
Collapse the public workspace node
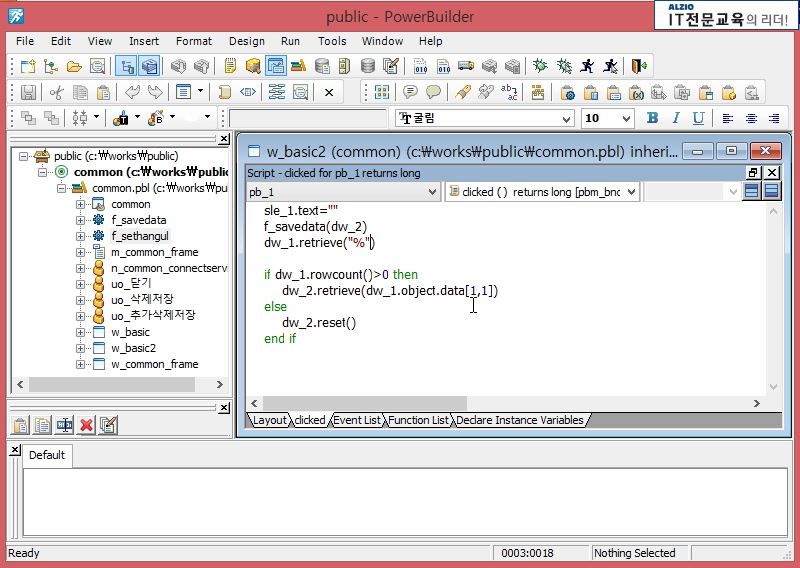click(23, 156)
